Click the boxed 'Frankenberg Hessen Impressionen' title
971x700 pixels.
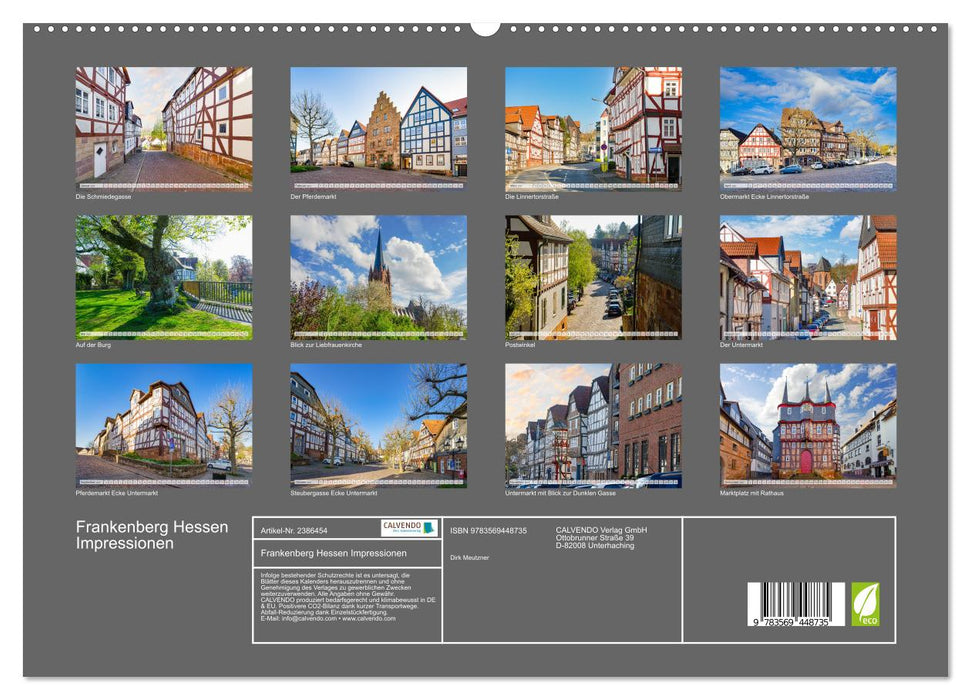334,553
